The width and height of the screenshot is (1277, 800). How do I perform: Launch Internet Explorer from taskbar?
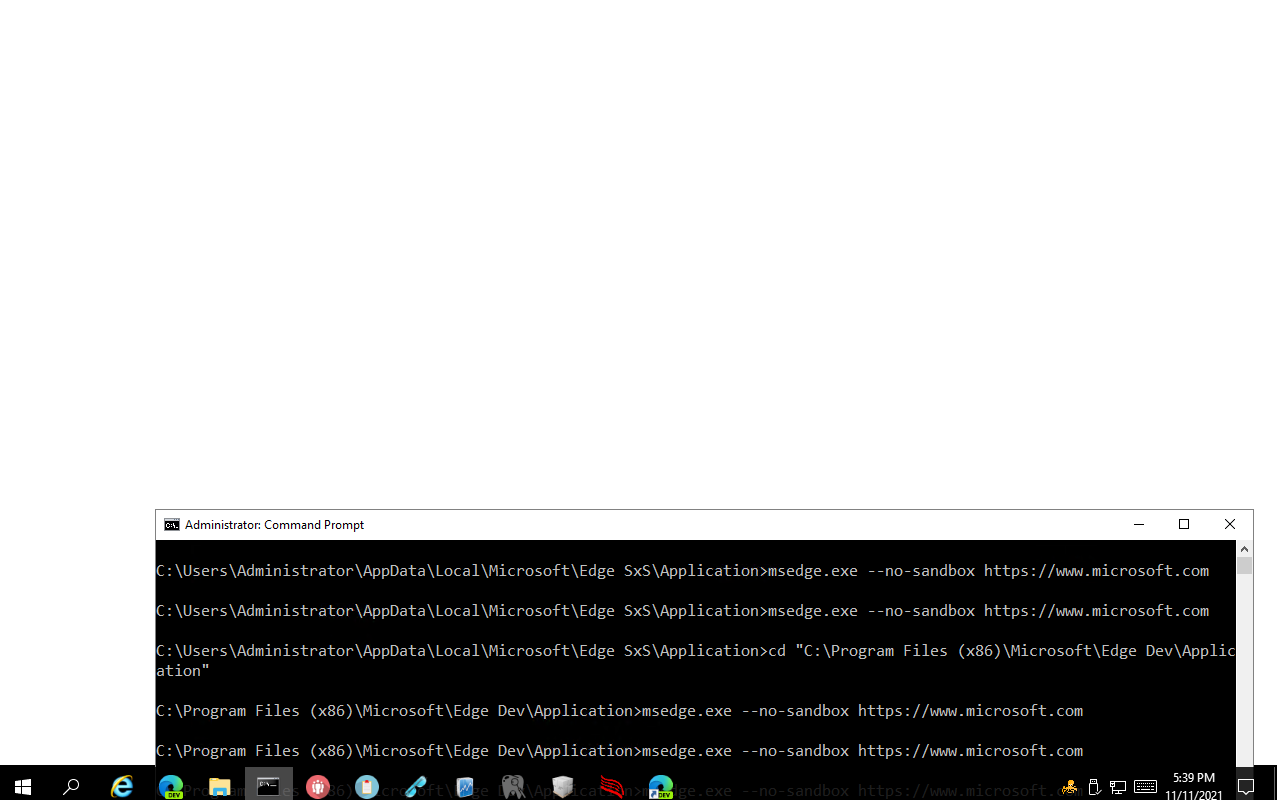tap(122, 787)
